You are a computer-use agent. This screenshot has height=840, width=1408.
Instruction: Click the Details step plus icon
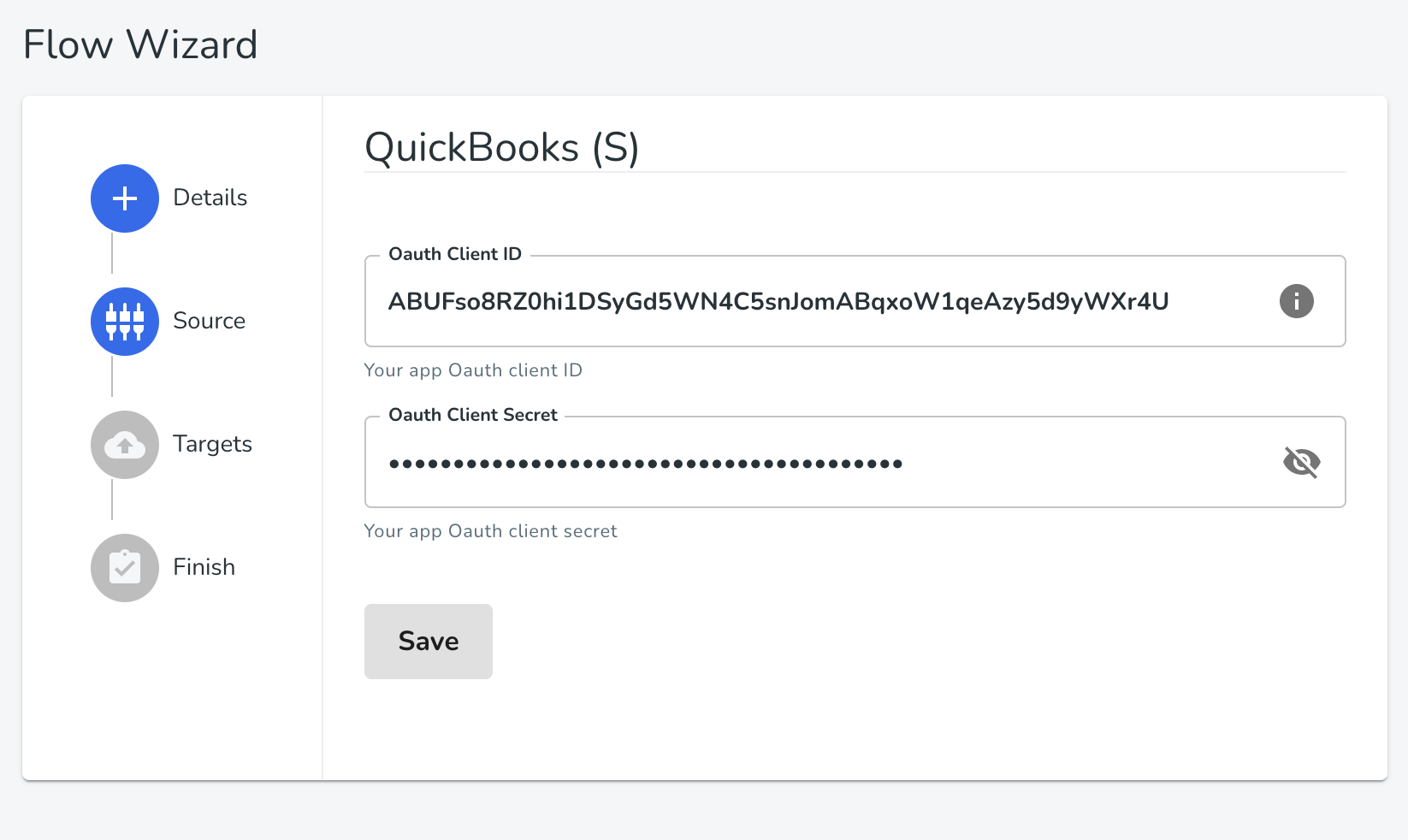[x=125, y=198]
